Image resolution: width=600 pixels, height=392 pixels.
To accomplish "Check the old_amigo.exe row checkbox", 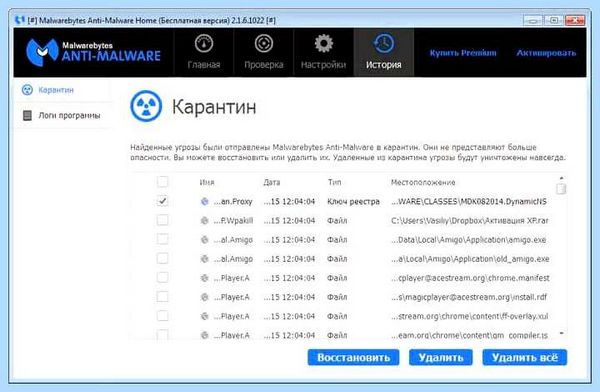I will [x=163, y=258].
